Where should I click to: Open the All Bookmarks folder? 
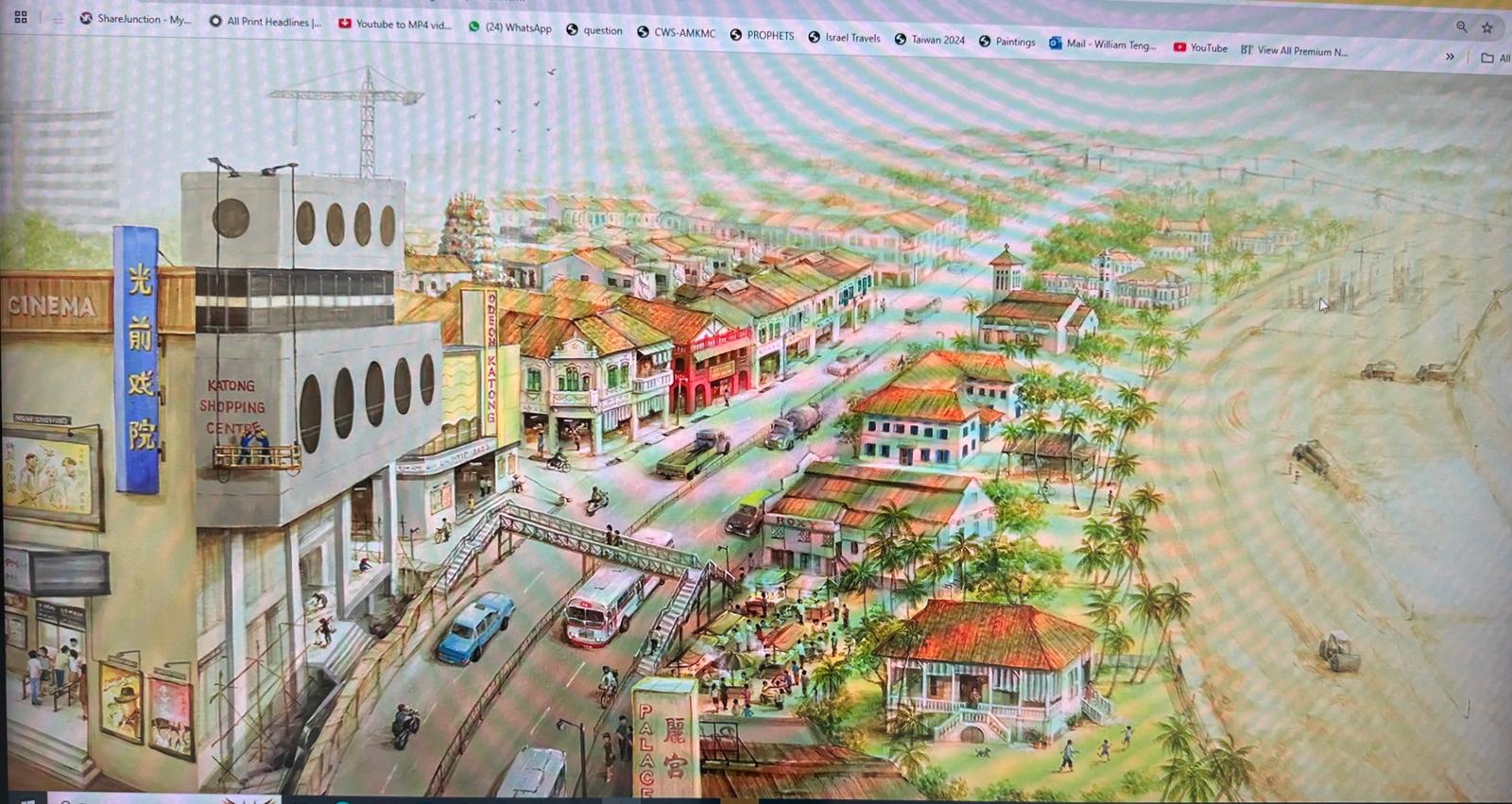coord(1495,58)
